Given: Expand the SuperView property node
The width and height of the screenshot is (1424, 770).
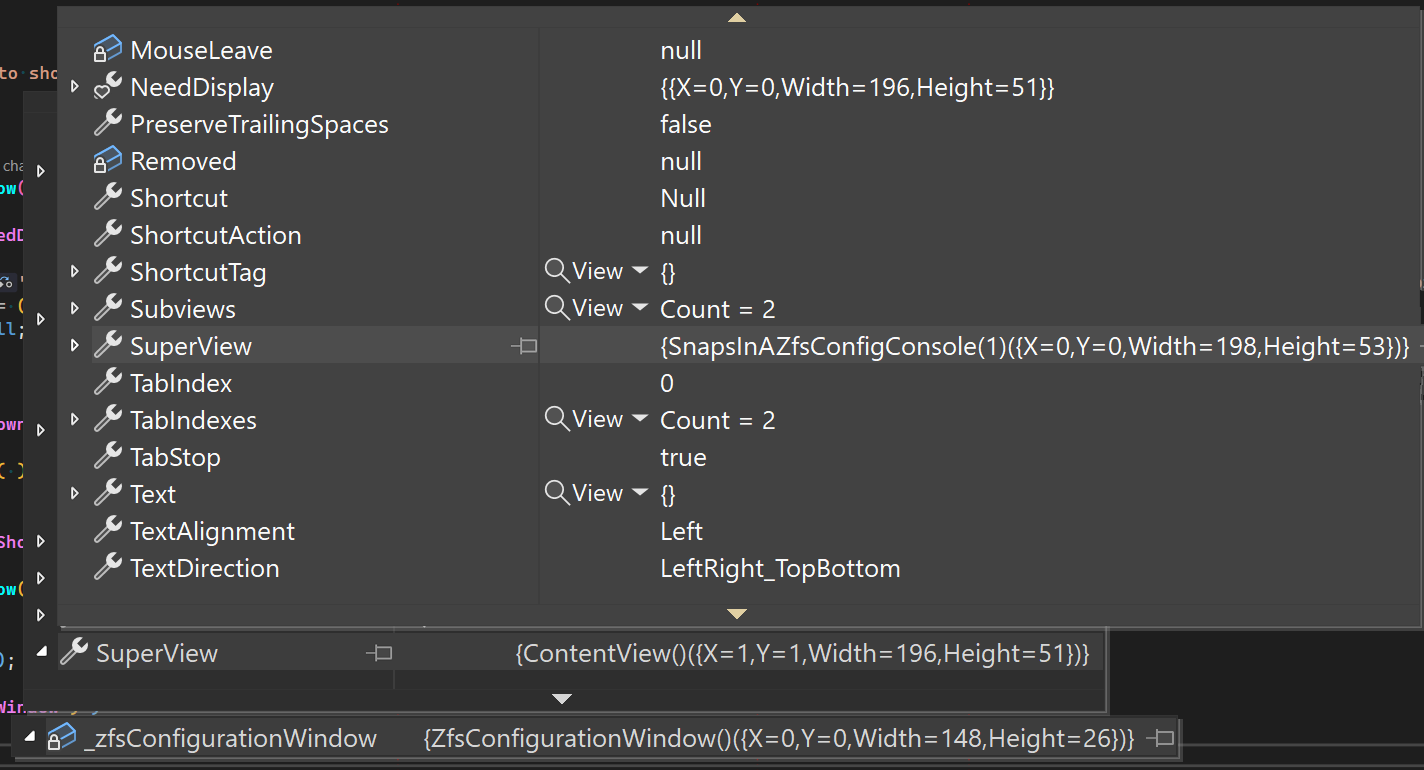Looking at the screenshot, I should point(75,345).
